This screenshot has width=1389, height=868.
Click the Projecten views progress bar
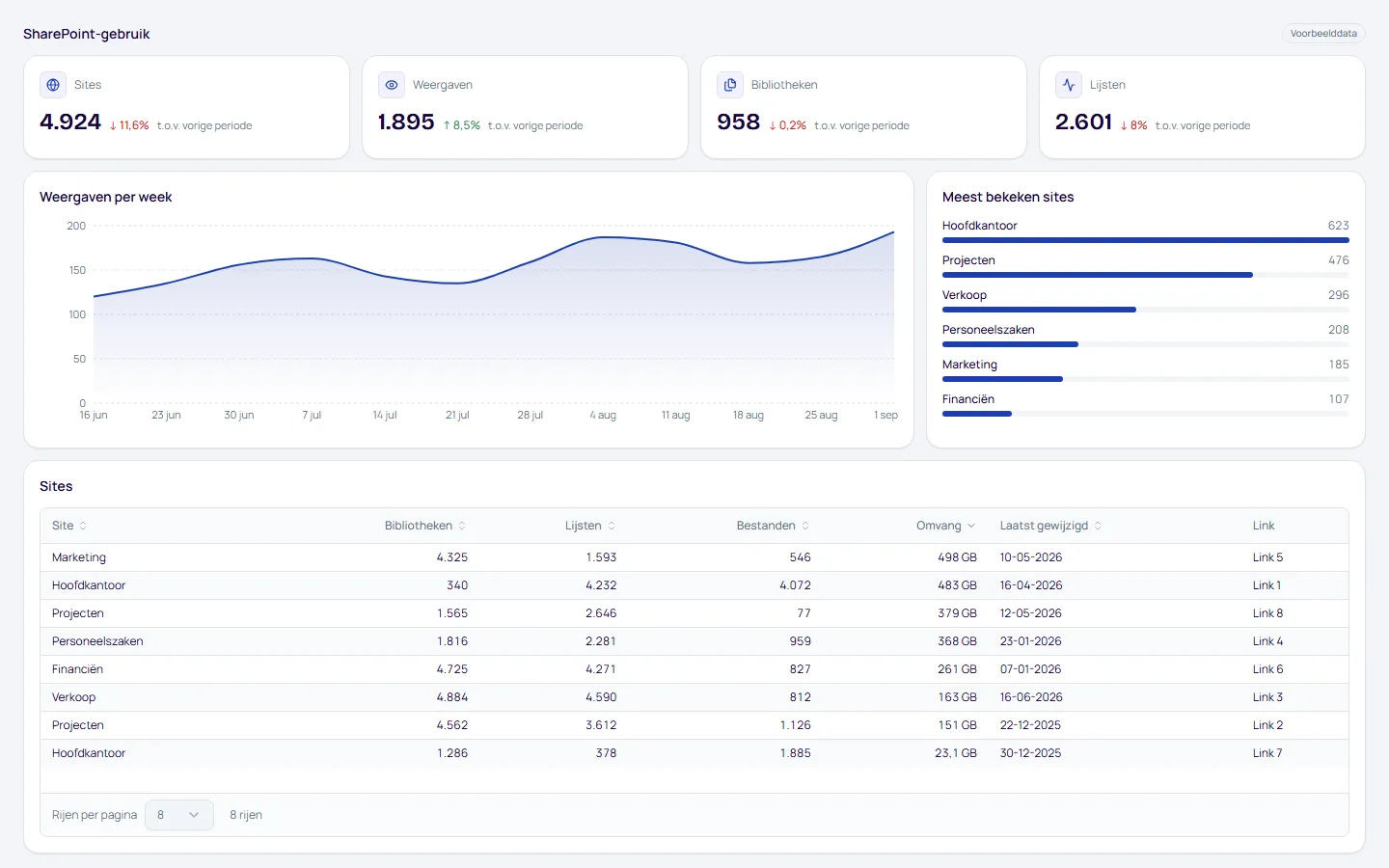[x=1146, y=275]
